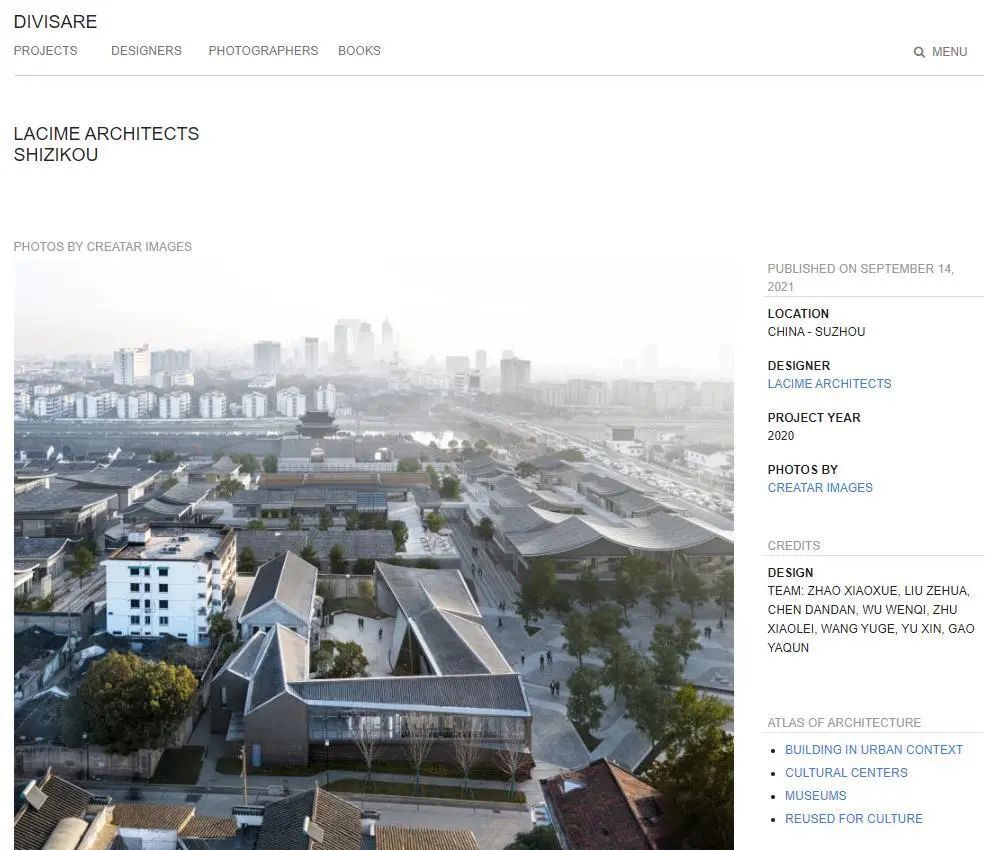Open the BOOKS section
The width and height of the screenshot is (997, 850).
(x=359, y=51)
